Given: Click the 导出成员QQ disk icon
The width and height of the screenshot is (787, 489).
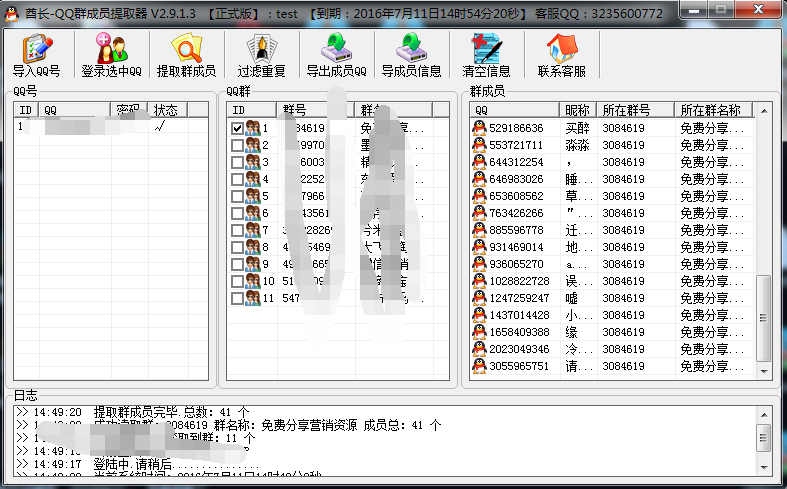Looking at the screenshot, I should [x=336, y=48].
